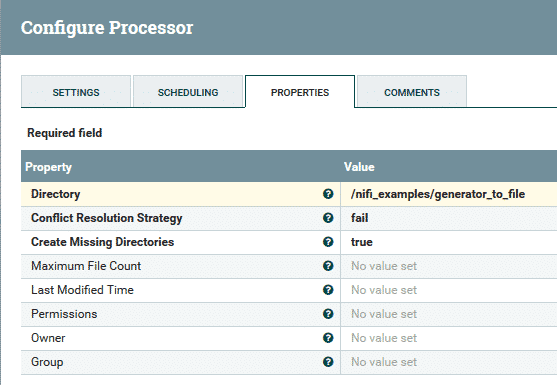Select the Create Missing Directories property name
This screenshot has width=557, height=385.
pos(103,242)
